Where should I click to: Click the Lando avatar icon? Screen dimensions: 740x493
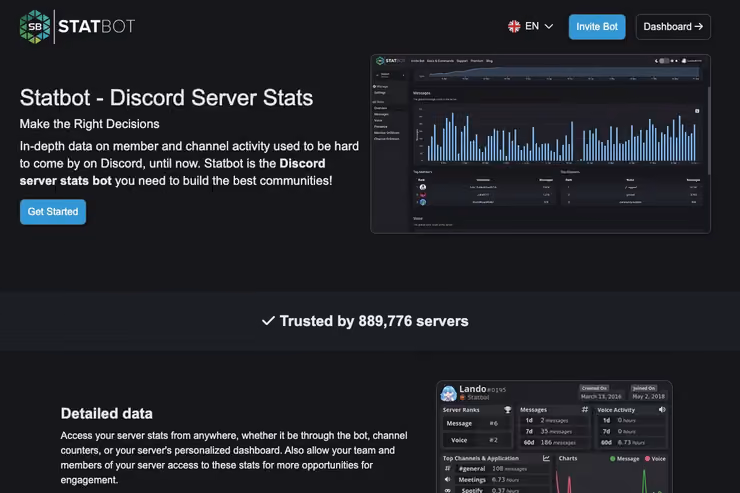[x=448, y=393]
